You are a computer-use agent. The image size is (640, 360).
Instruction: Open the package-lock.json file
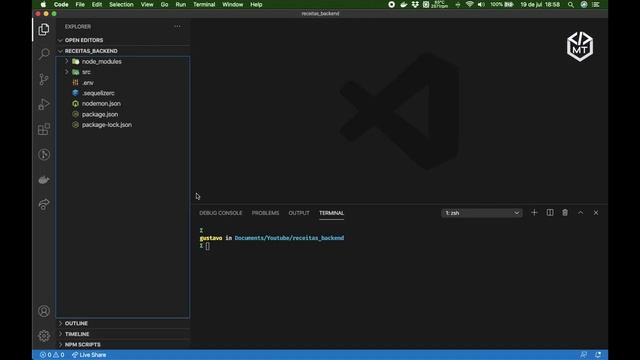point(107,125)
